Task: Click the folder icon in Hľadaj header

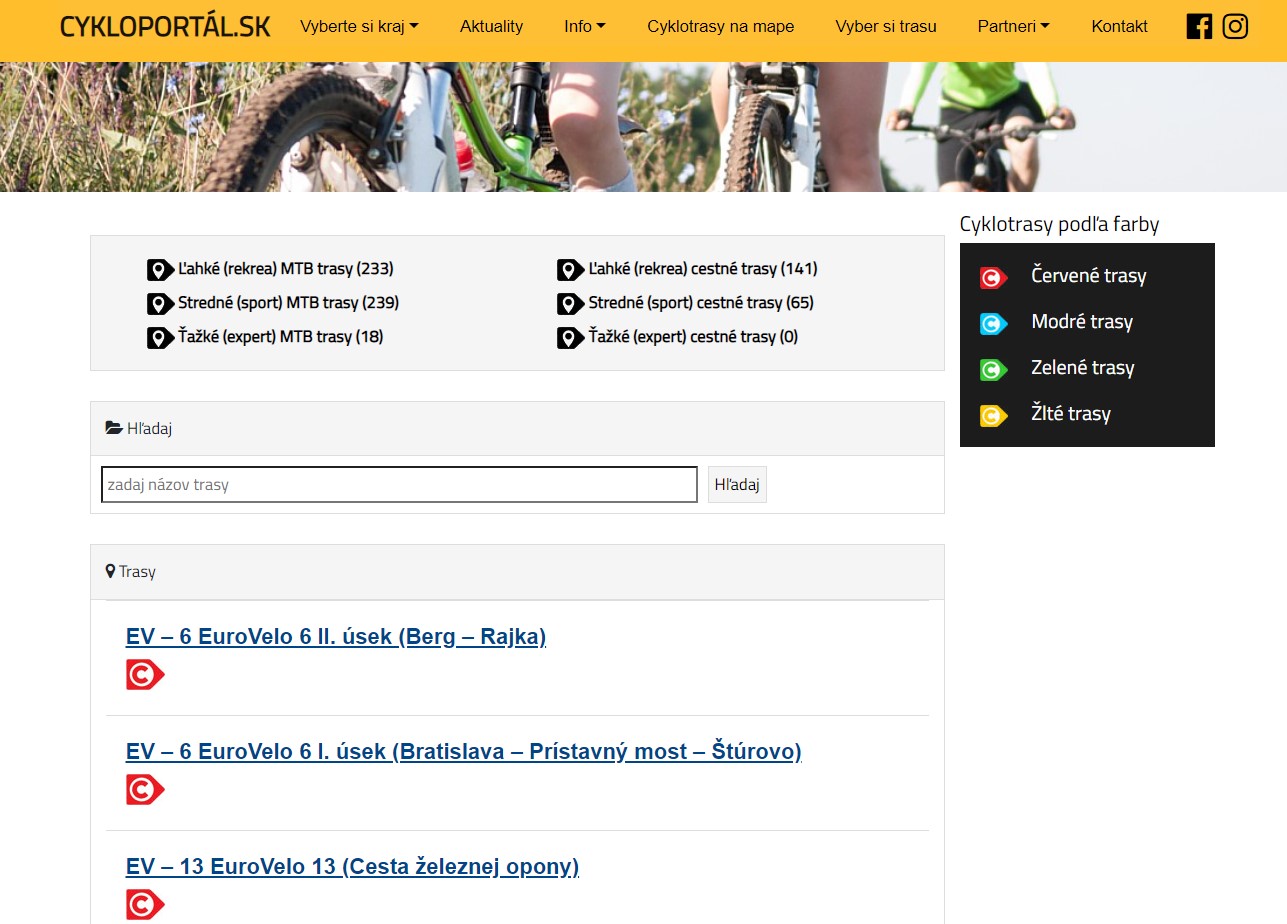Action: click(x=114, y=428)
